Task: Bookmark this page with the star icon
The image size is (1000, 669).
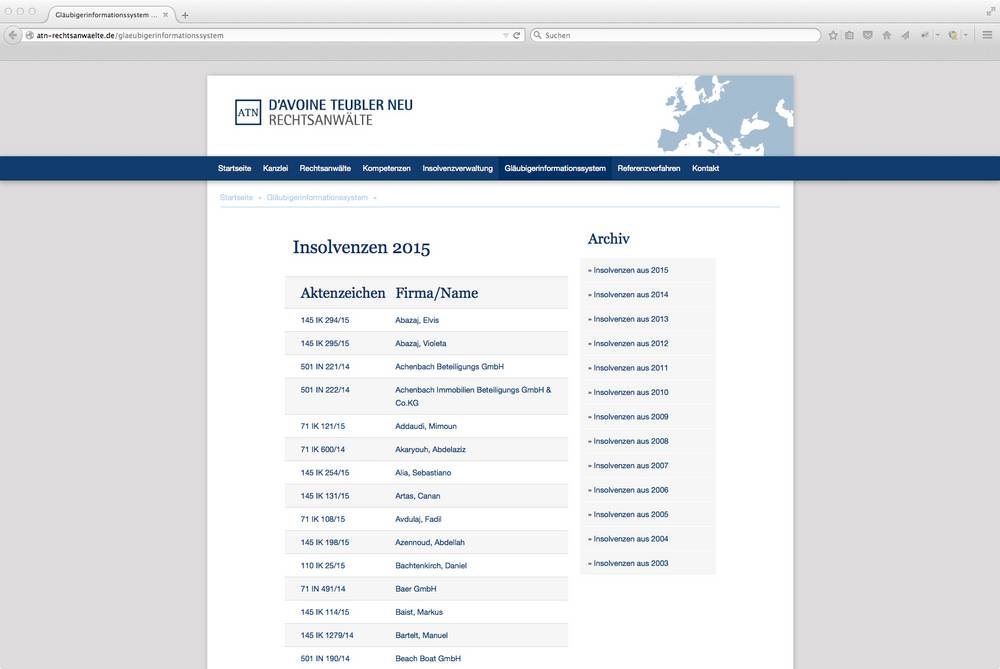Action: [833, 35]
